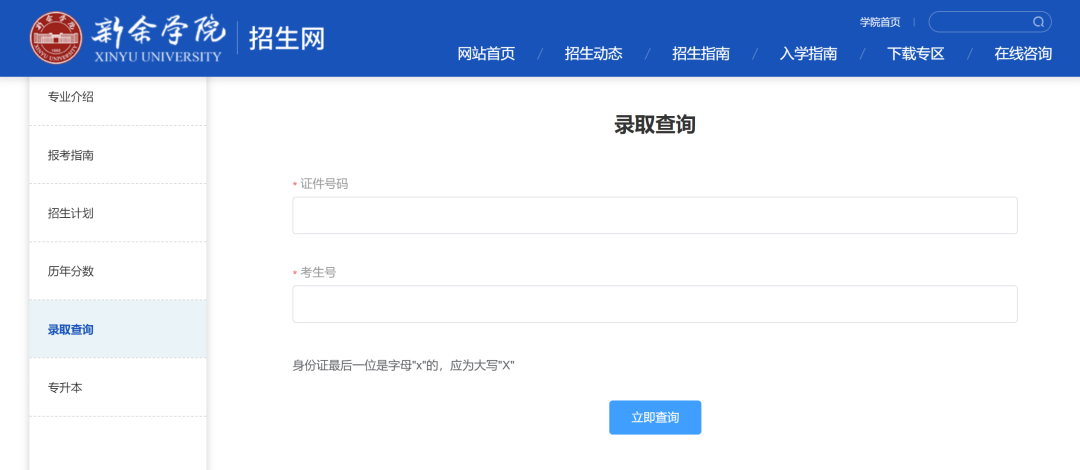Select 录取查询 in the sidebar
1080x470 pixels.
coord(118,329)
